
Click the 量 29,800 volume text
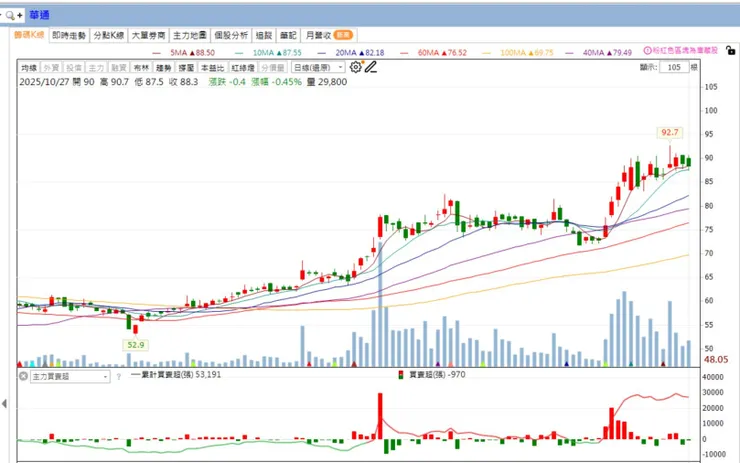(x=327, y=82)
